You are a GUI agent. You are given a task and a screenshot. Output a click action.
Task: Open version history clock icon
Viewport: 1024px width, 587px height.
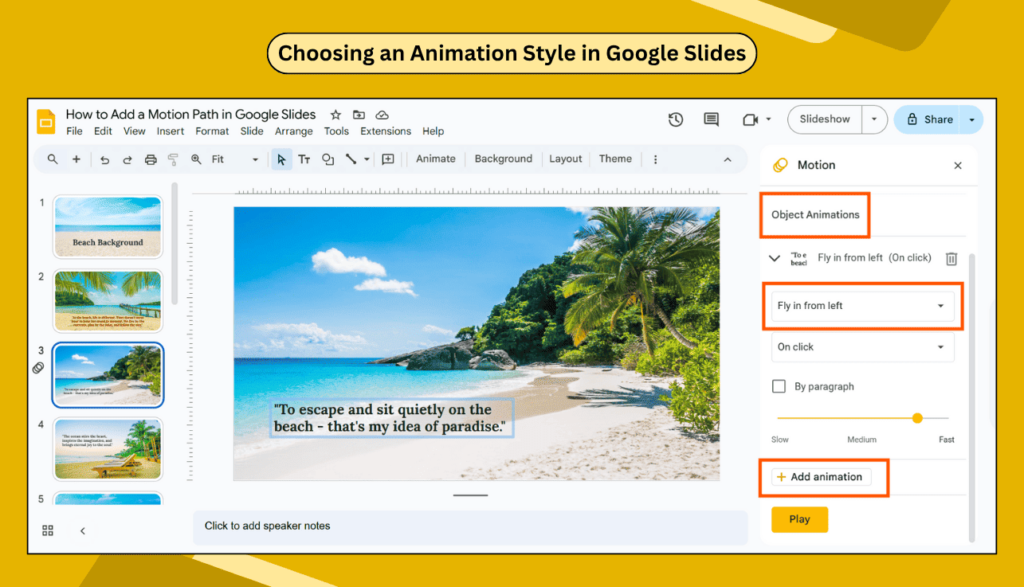676,119
